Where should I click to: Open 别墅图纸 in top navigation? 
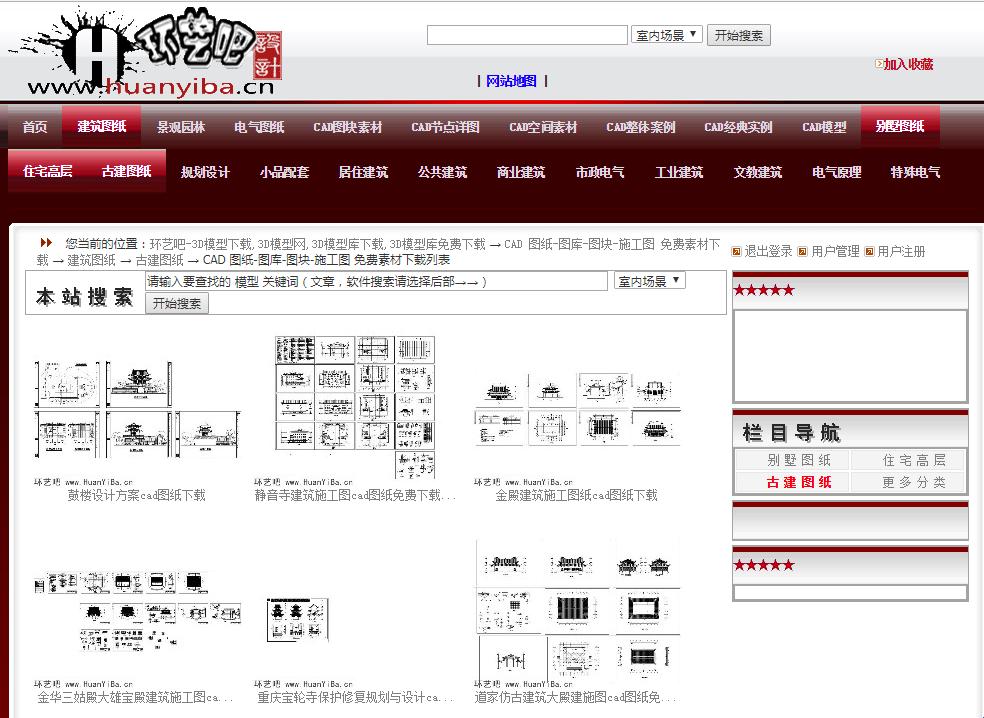point(900,126)
